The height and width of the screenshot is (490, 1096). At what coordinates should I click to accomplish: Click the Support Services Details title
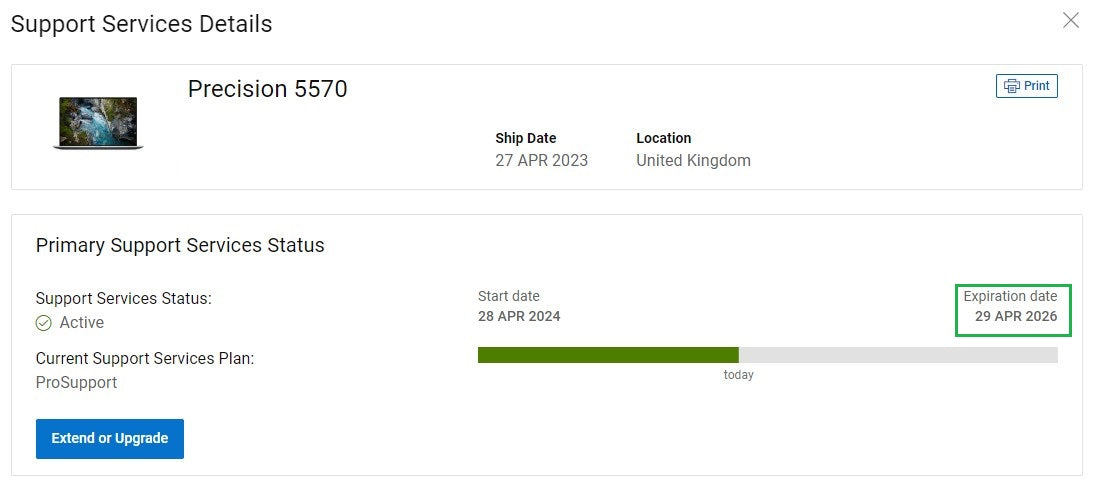point(141,24)
